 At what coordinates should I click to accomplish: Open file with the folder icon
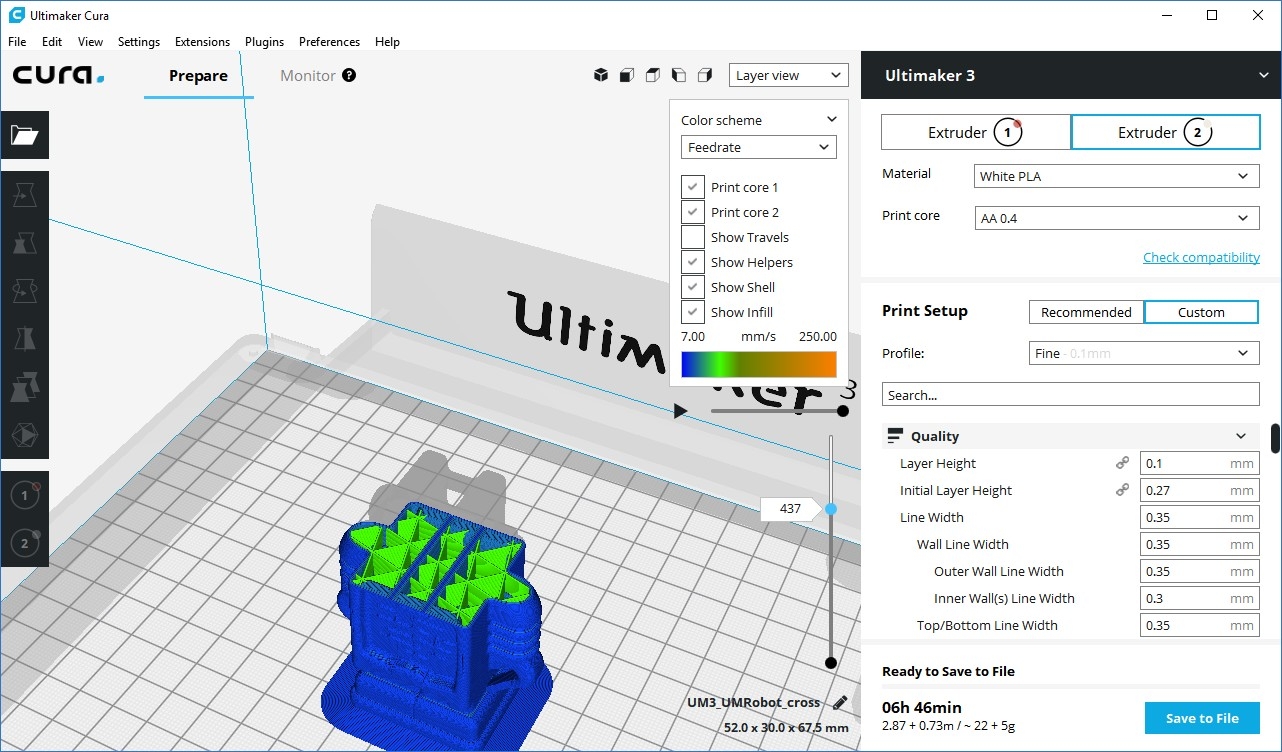tap(24, 135)
